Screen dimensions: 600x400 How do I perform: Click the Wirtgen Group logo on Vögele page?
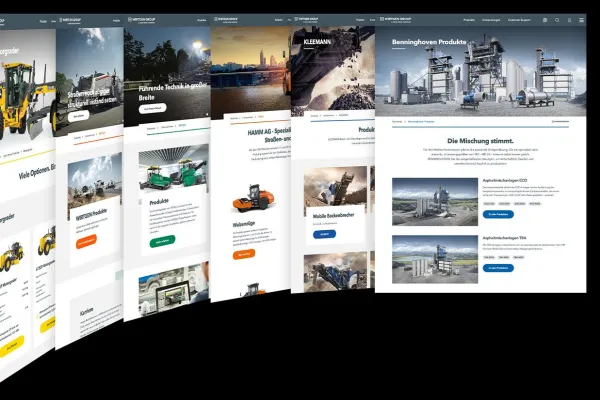[x=142, y=20]
